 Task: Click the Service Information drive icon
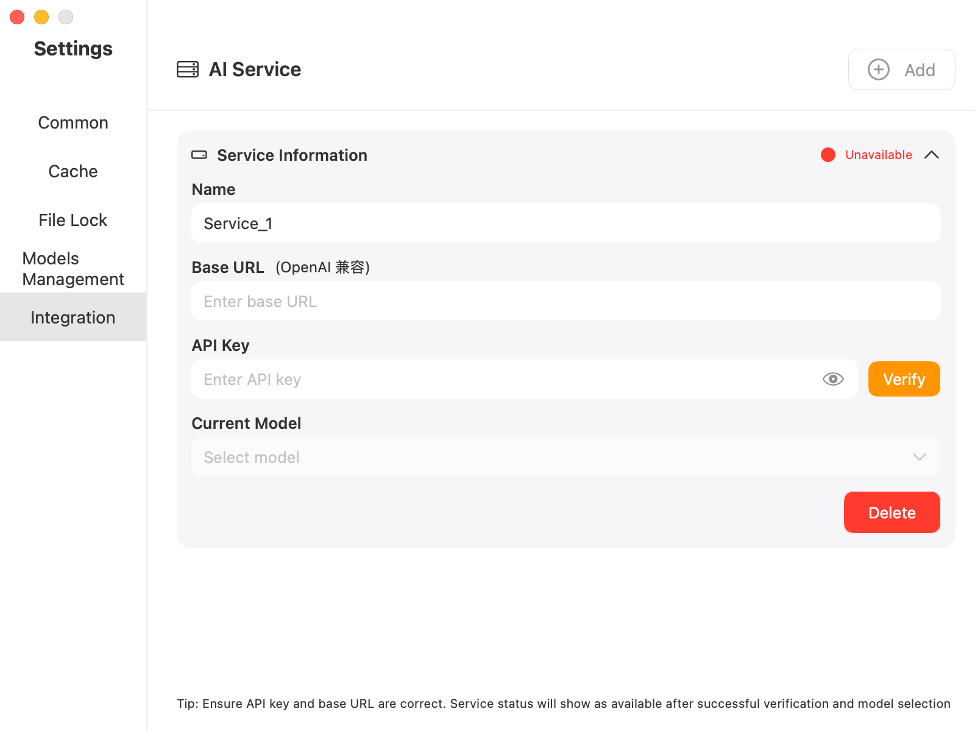(199, 155)
